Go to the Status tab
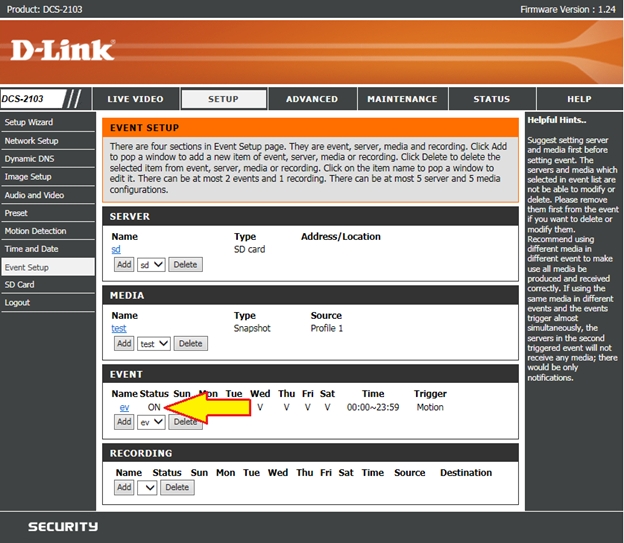 491,99
